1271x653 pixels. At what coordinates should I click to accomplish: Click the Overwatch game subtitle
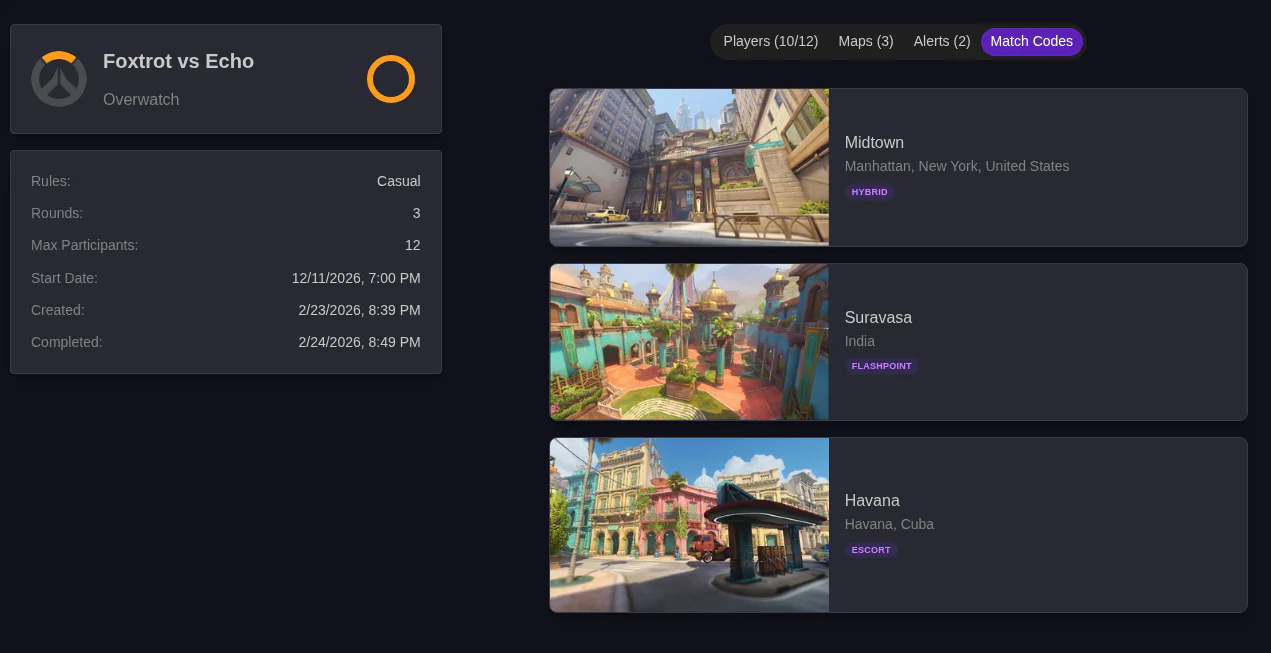[x=141, y=100]
